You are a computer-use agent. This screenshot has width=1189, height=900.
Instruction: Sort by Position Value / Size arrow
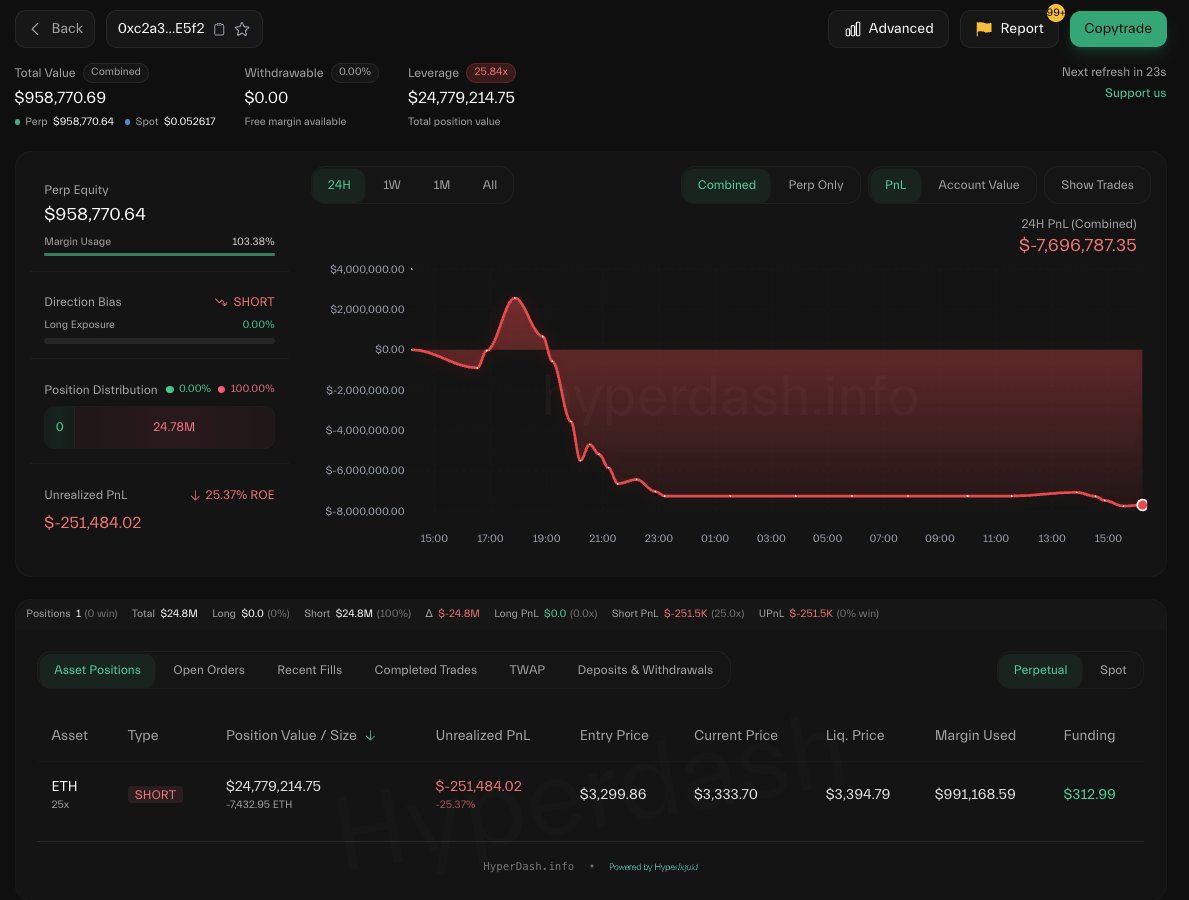[x=371, y=735]
